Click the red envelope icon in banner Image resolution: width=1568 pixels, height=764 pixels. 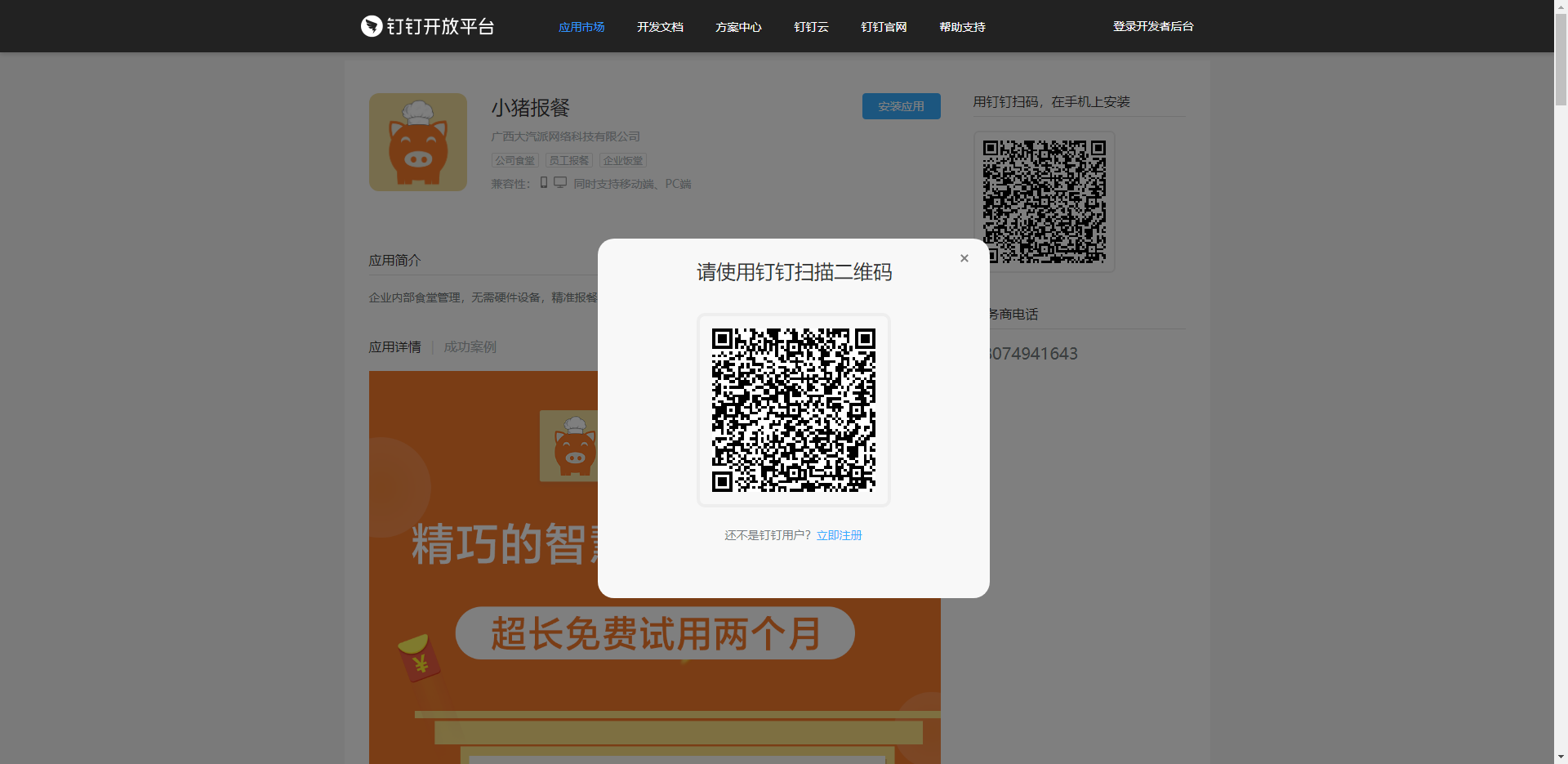[419, 659]
